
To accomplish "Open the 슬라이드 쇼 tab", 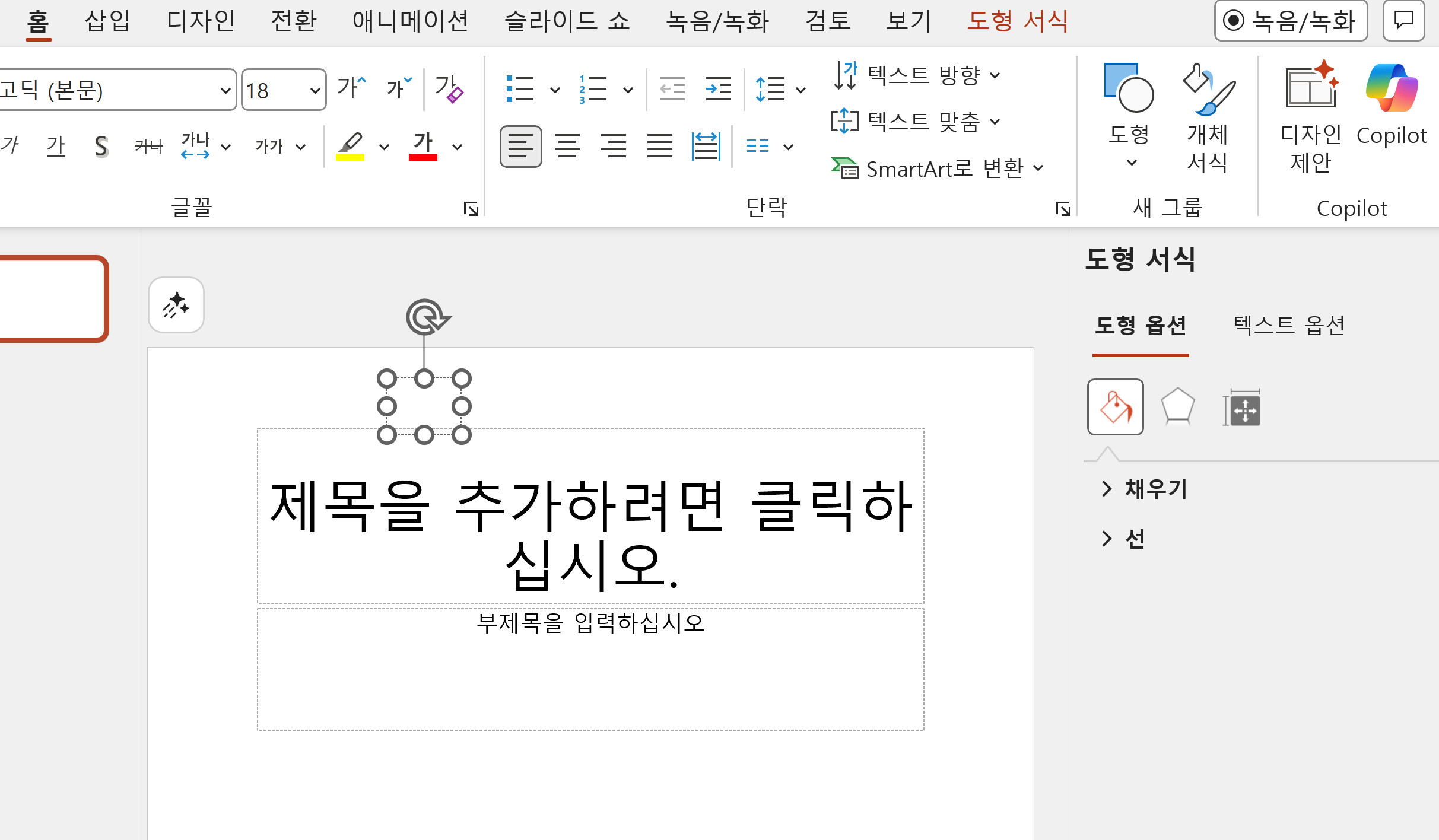I will pos(567,21).
